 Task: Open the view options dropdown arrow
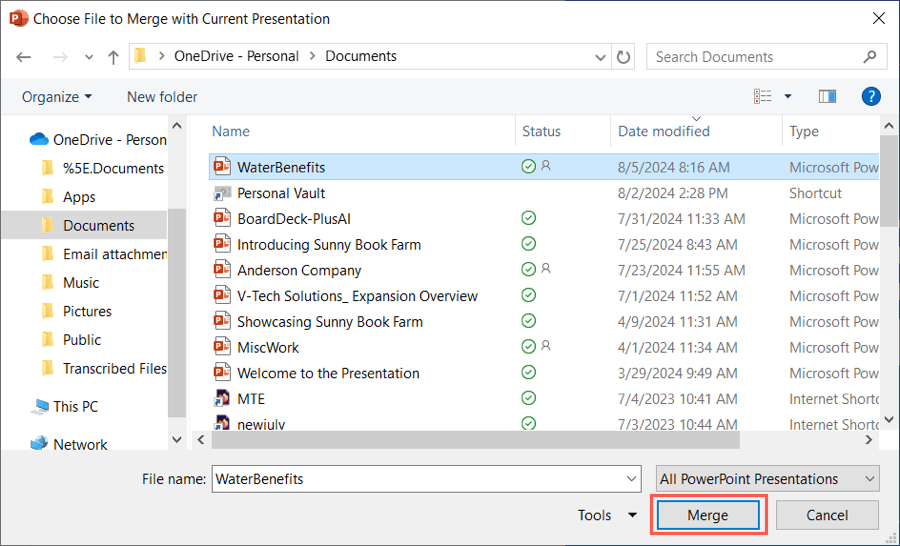[788, 96]
